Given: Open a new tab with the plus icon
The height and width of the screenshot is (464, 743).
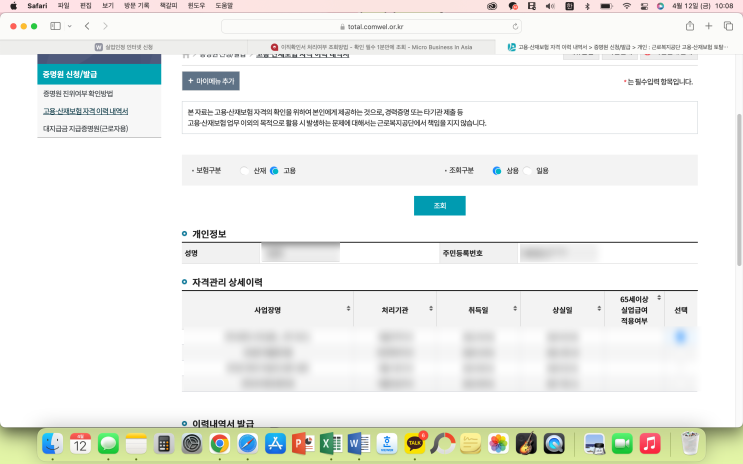Looking at the screenshot, I should click(x=708, y=26).
